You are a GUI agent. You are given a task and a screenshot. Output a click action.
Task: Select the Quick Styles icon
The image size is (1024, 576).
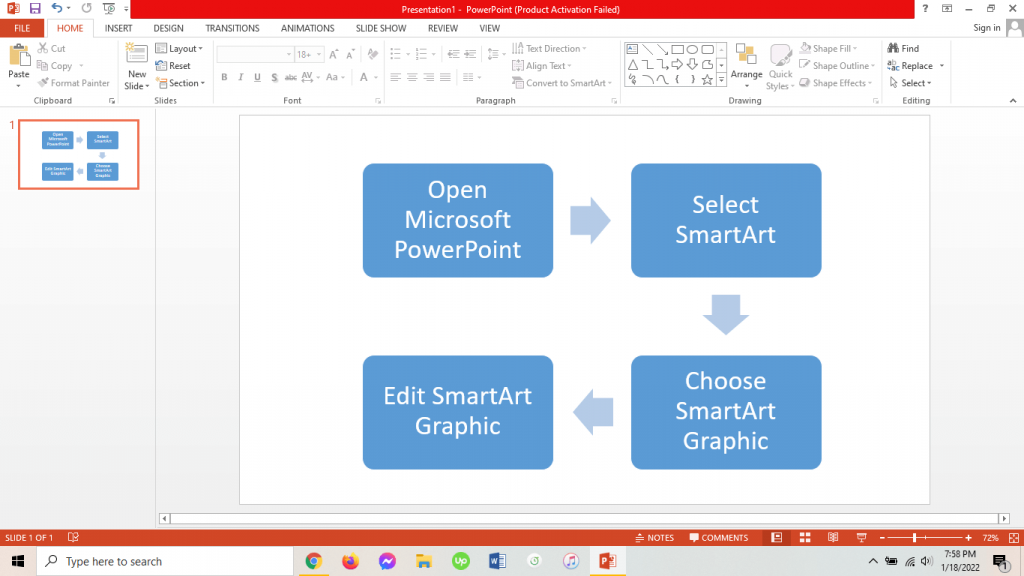pos(780,65)
